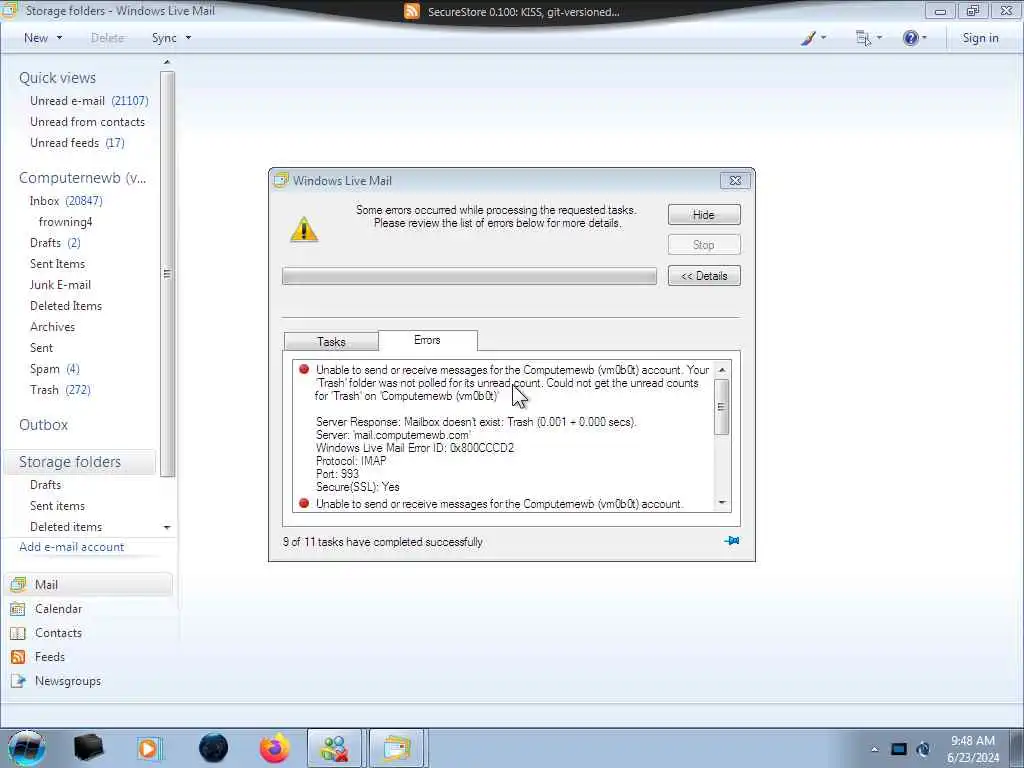Collapse dialog with << Details button

[x=704, y=276]
